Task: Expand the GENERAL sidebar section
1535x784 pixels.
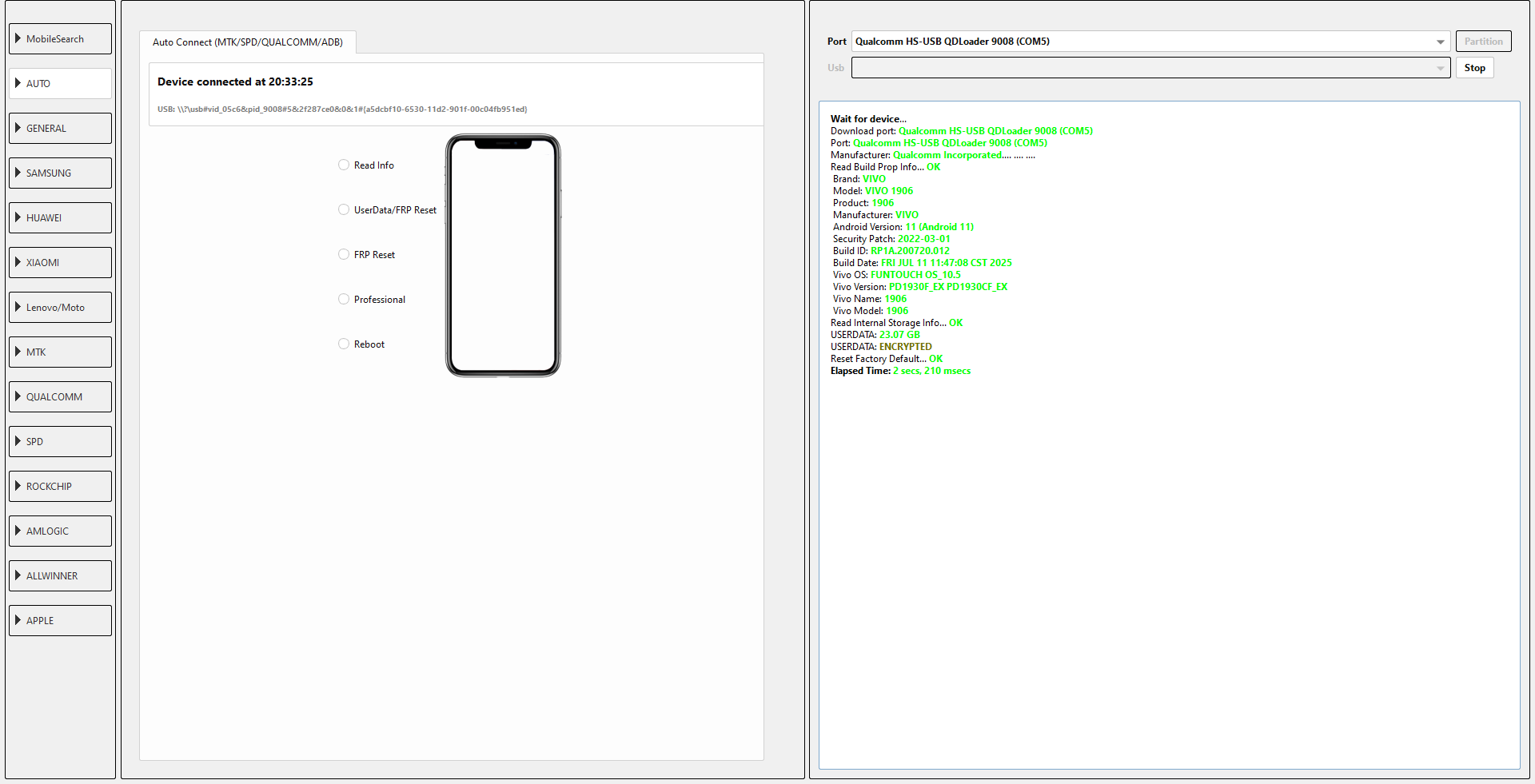Action: point(60,128)
